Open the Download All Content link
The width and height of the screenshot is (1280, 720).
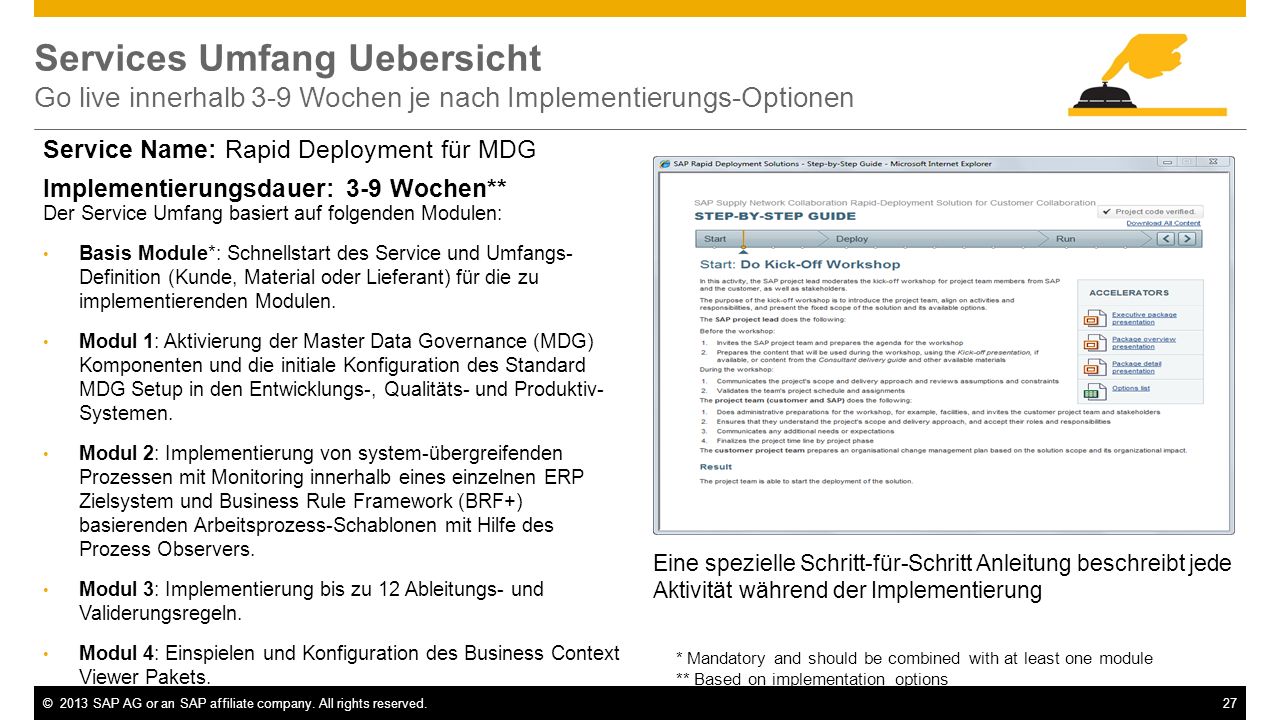point(1163,223)
